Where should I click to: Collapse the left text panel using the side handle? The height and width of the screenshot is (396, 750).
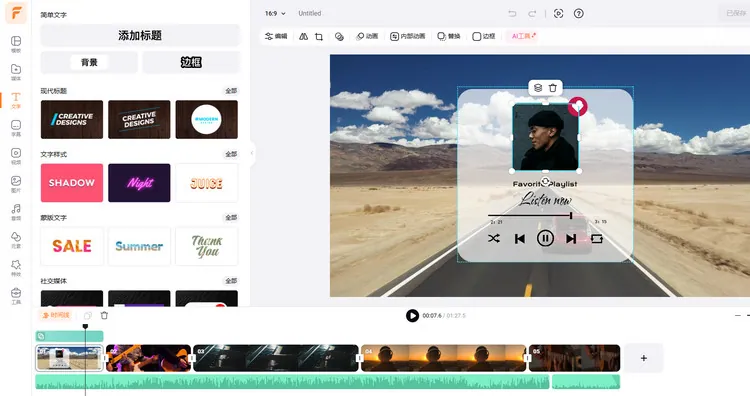click(x=252, y=153)
